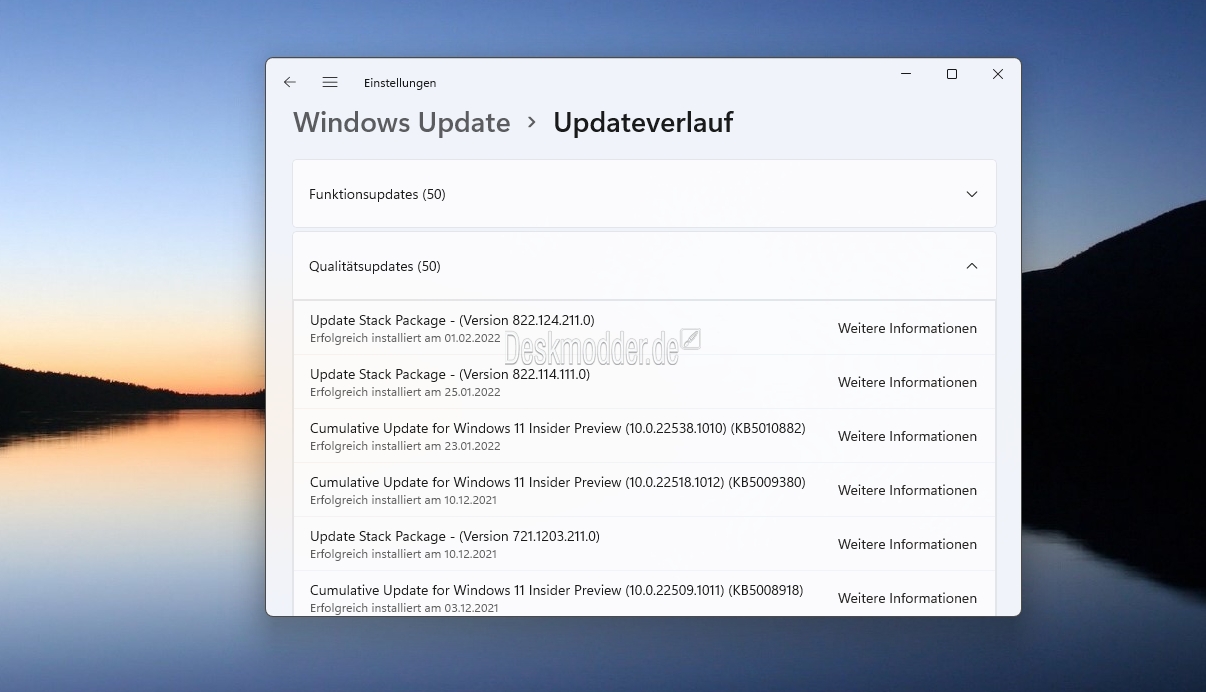Close the Einstellungen window

point(998,74)
